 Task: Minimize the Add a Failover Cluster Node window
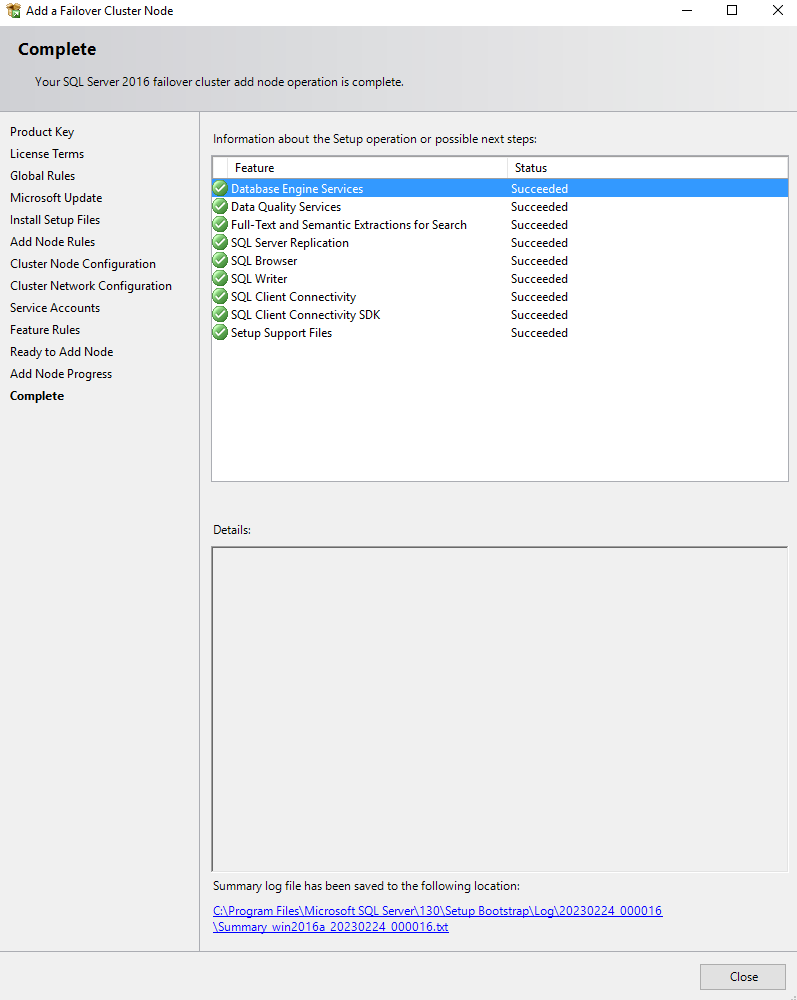coord(687,10)
